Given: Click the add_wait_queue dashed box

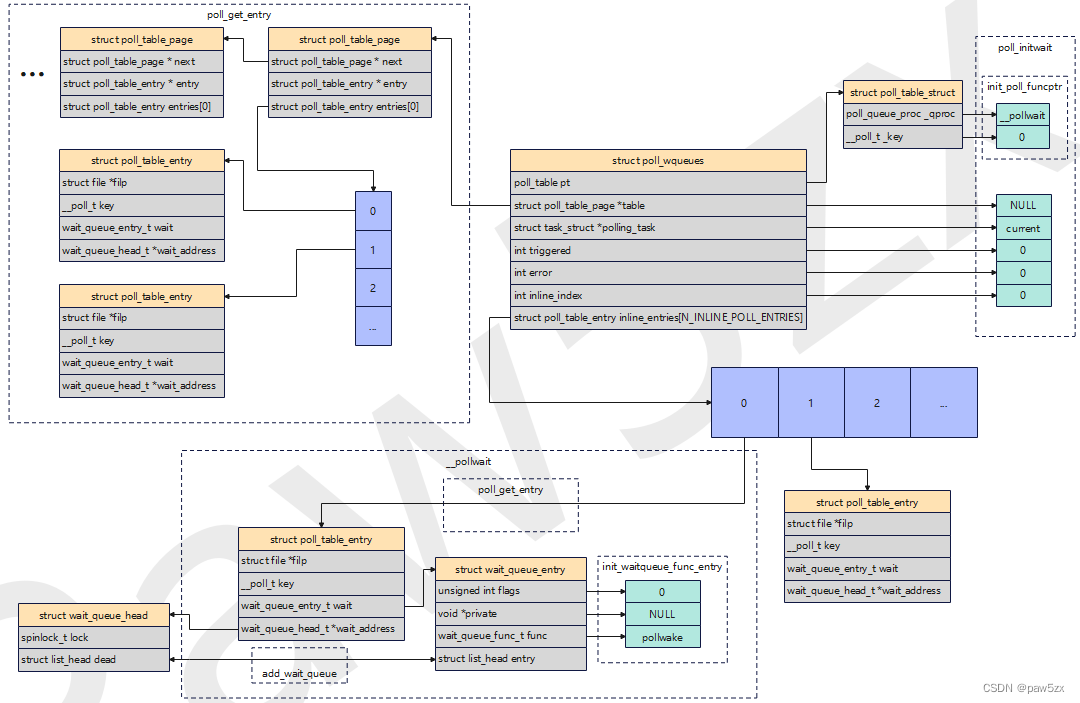Looking at the screenshot, I should click(299, 674).
